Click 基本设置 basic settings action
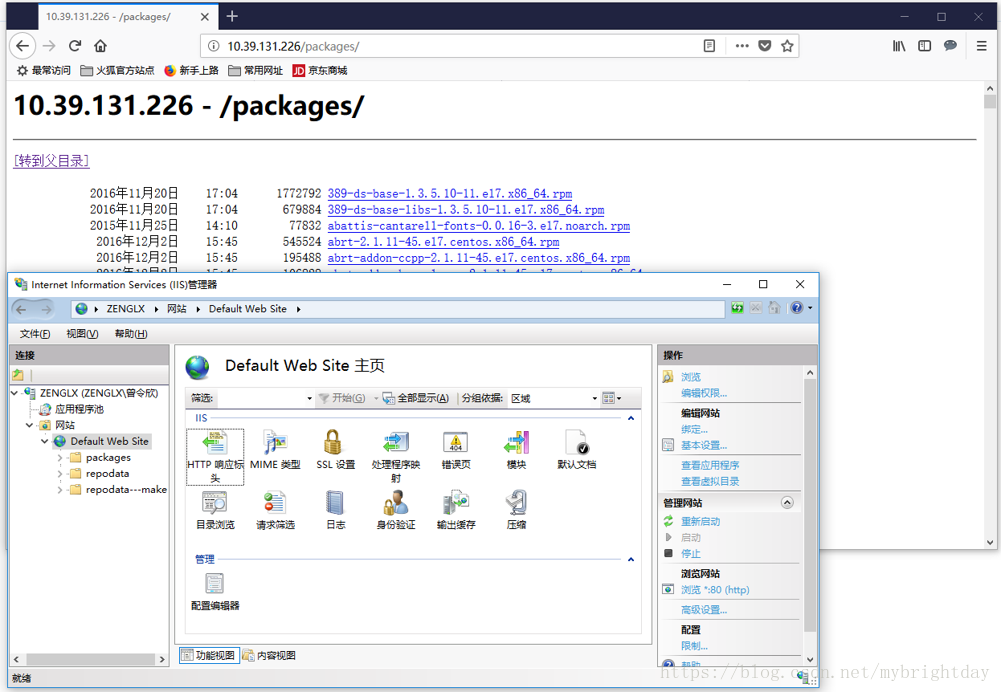The height and width of the screenshot is (692, 1001). point(704,446)
